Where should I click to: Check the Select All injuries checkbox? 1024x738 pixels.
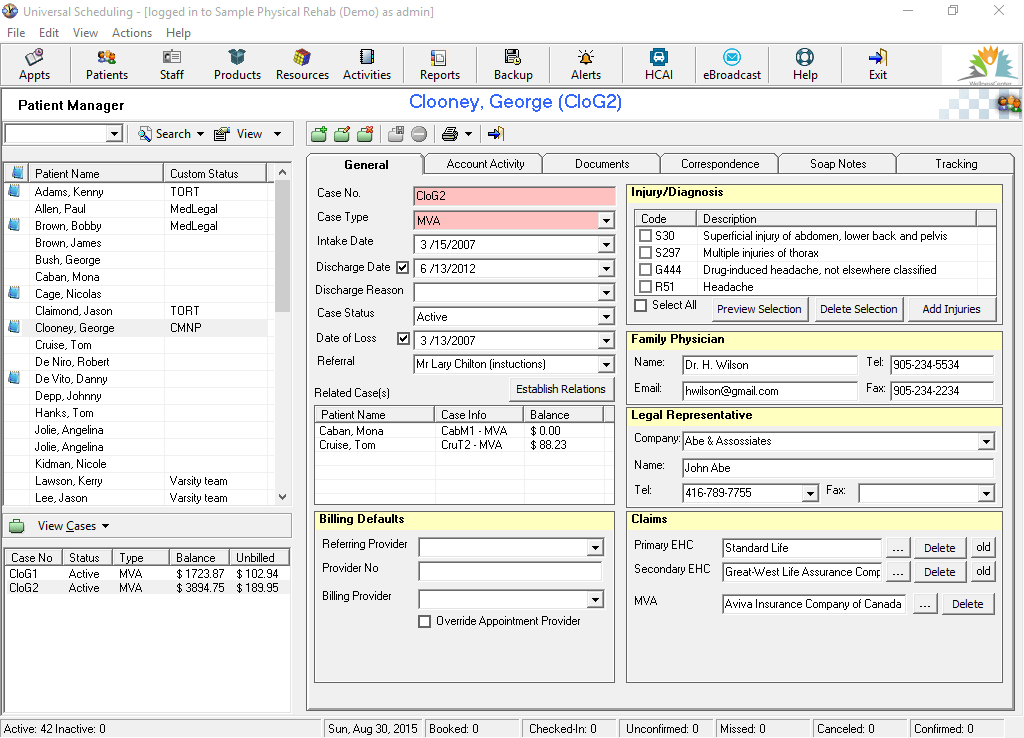click(641, 305)
